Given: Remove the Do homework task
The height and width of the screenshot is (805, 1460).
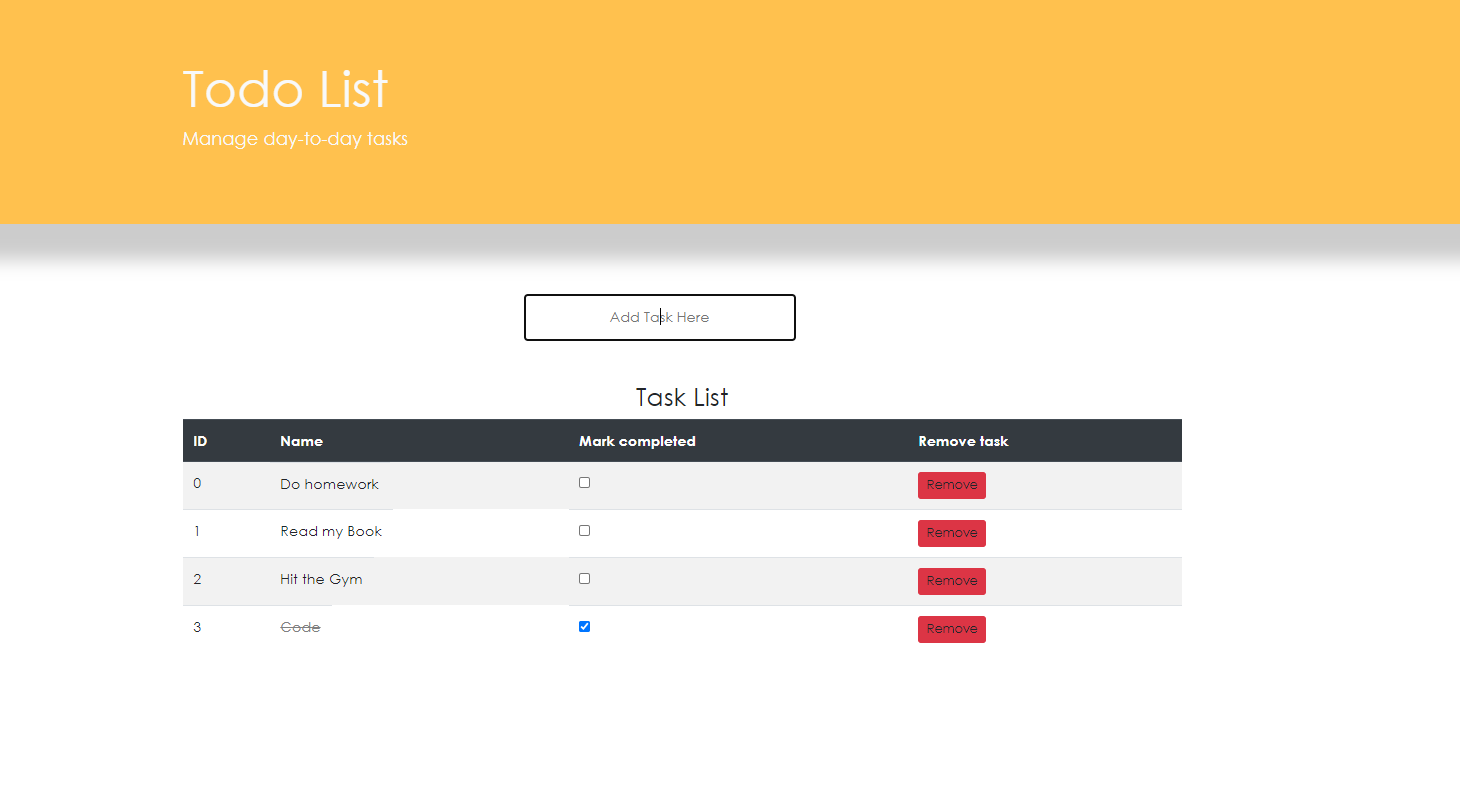Looking at the screenshot, I should [x=951, y=485].
